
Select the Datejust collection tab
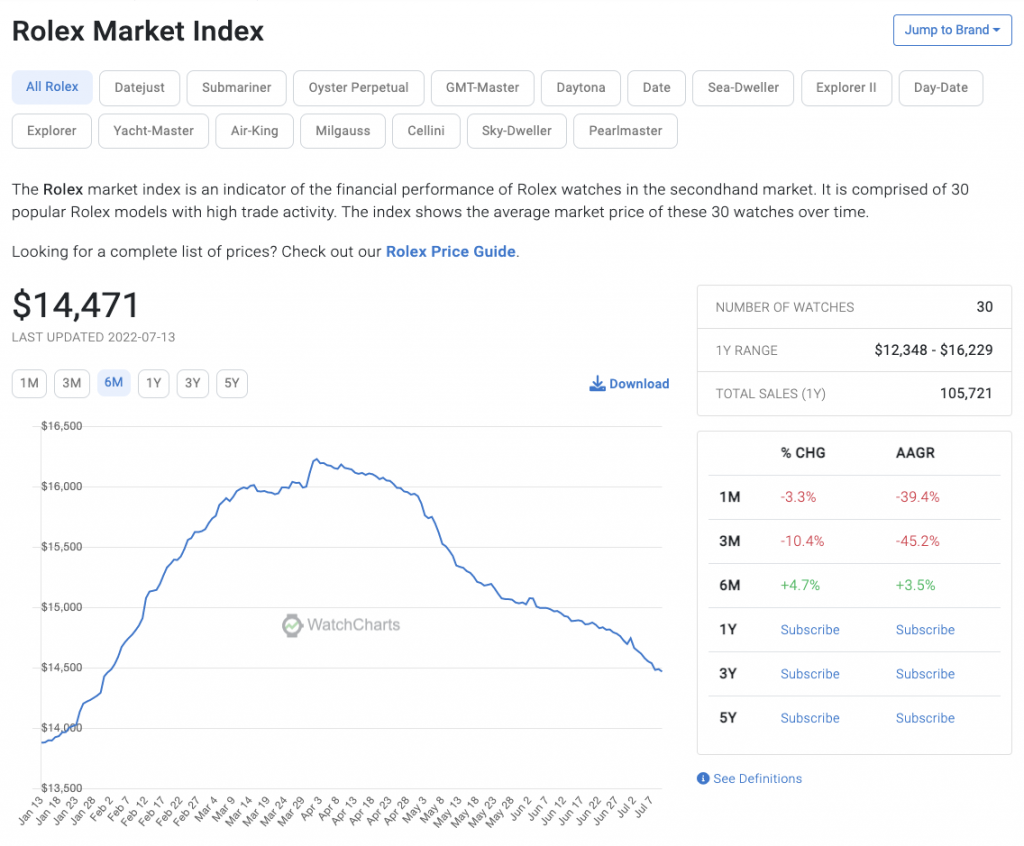click(139, 88)
